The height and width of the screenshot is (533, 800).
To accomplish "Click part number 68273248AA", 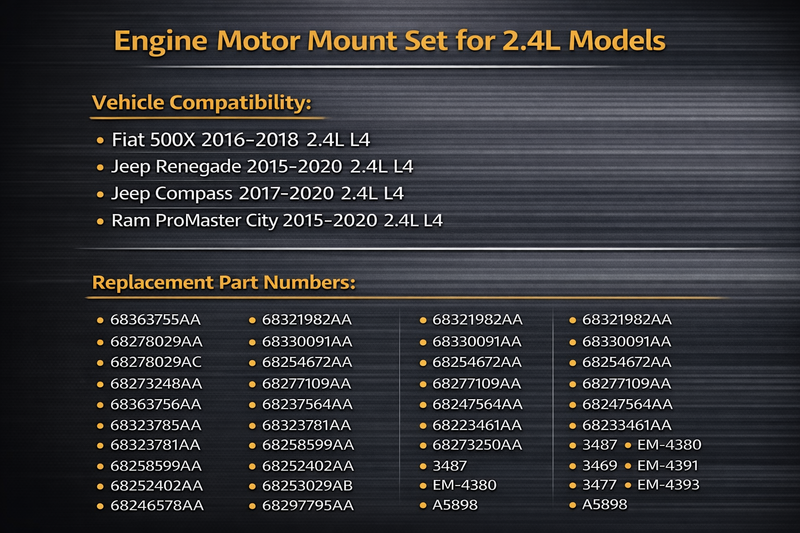I will tap(156, 384).
